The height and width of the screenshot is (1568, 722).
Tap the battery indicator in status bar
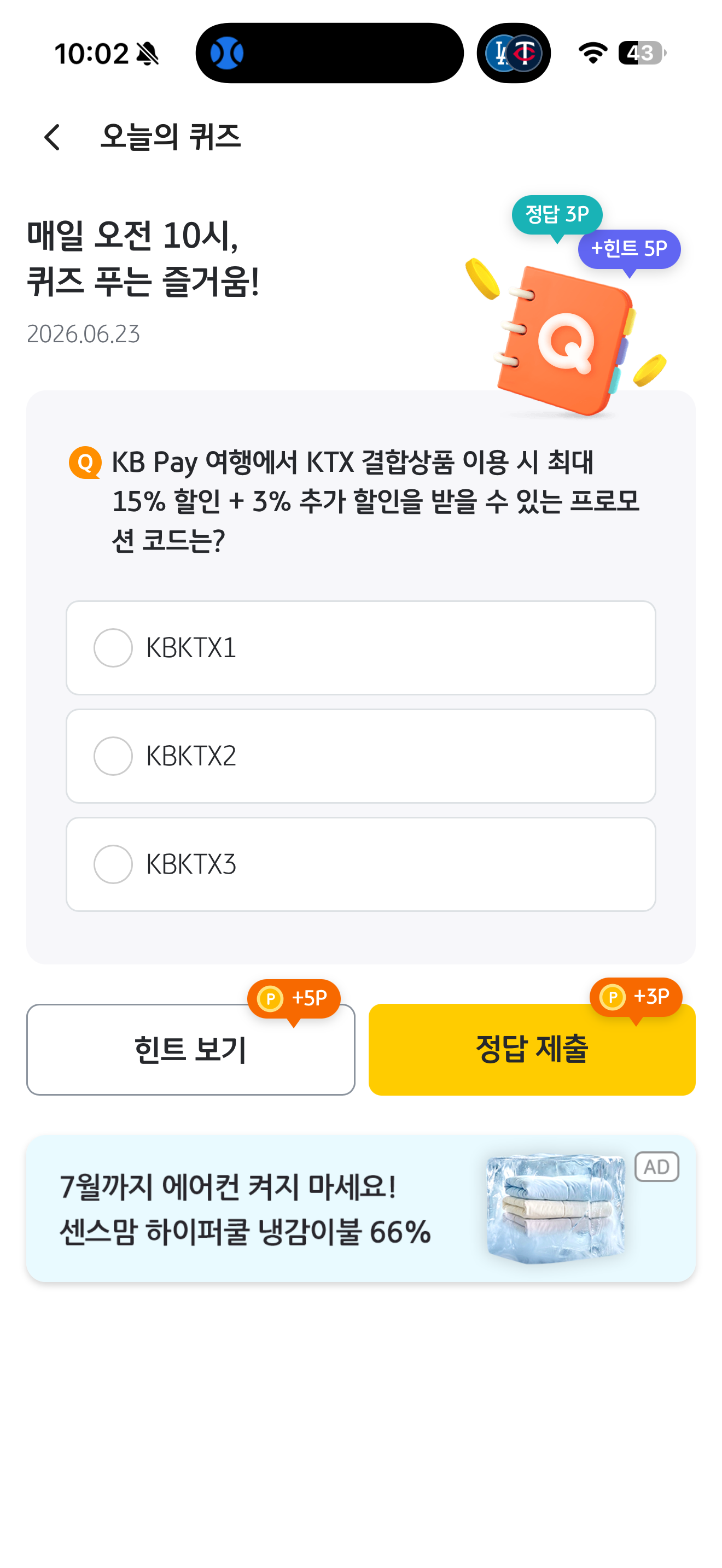[x=642, y=53]
